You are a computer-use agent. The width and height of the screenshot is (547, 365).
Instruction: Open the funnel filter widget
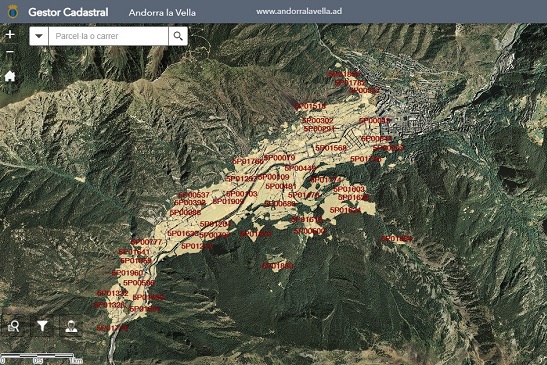pyautogui.click(x=42, y=327)
